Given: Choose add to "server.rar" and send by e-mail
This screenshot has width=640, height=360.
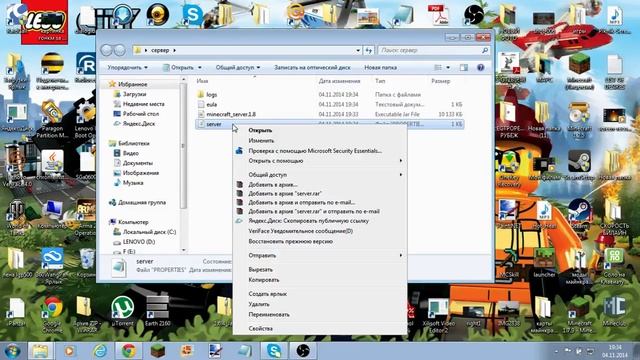Looking at the screenshot, I should point(314,211).
